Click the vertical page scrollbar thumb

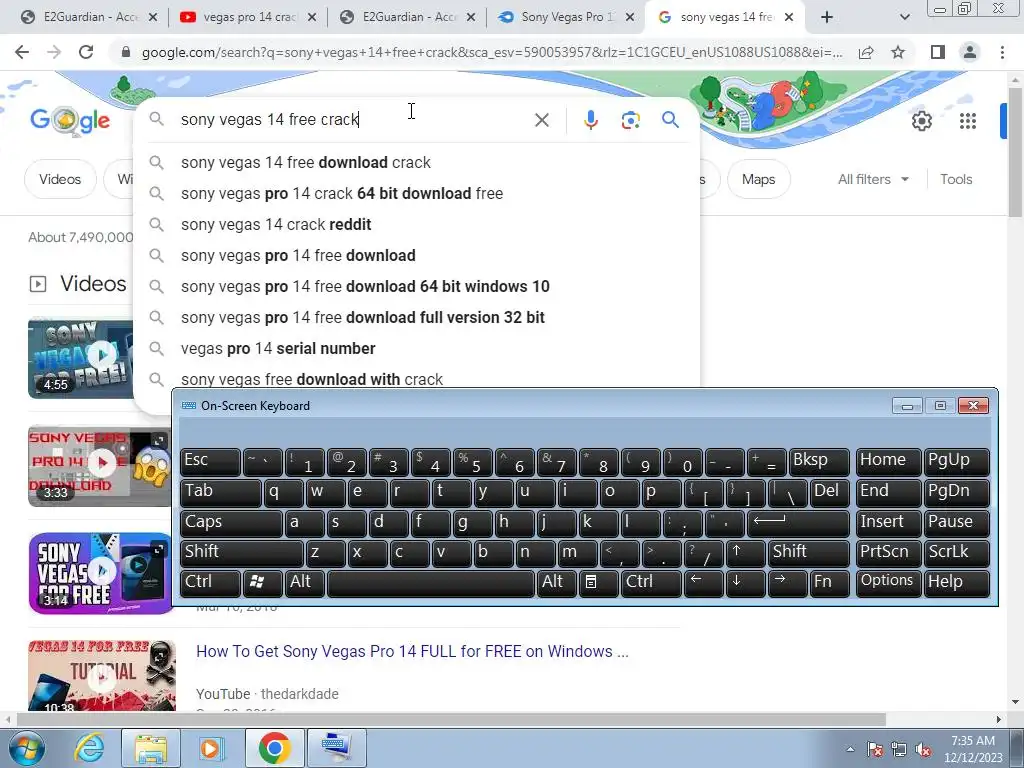(x=1015, y=150)
